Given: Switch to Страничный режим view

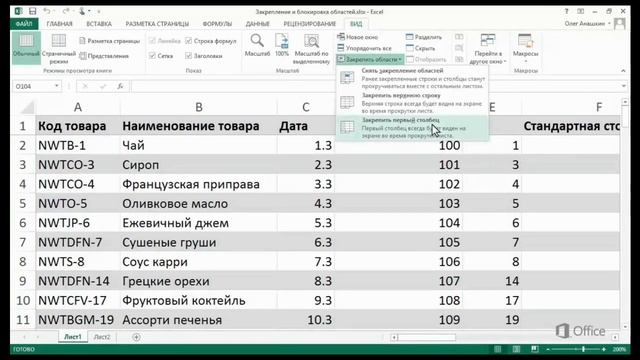Looking at the screenshot, I should (x=58, y=49).
